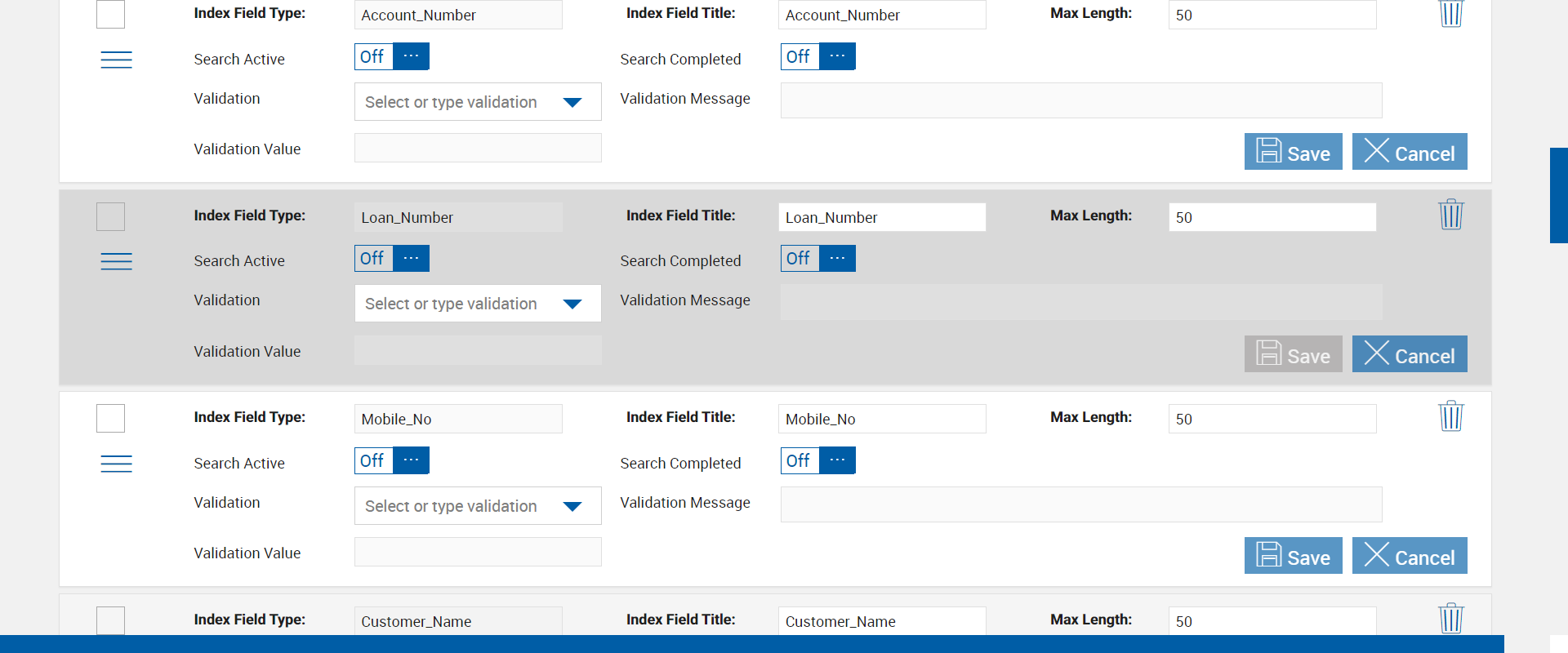The width and height of the screenshot is (1568, 653).
Task: Click the vertical scrollbar thumb on right edge
Action: (1558, 196)
